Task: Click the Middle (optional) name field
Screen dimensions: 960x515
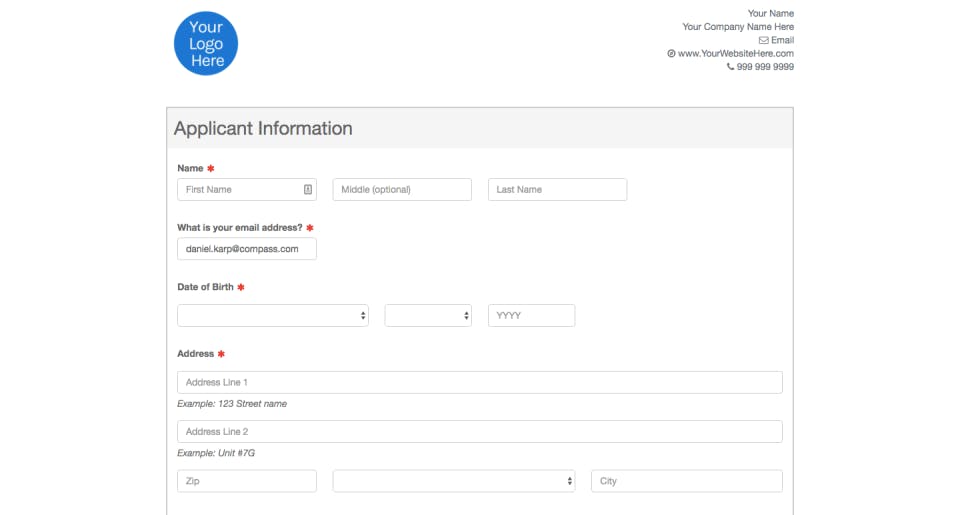Action: point(402,190)
